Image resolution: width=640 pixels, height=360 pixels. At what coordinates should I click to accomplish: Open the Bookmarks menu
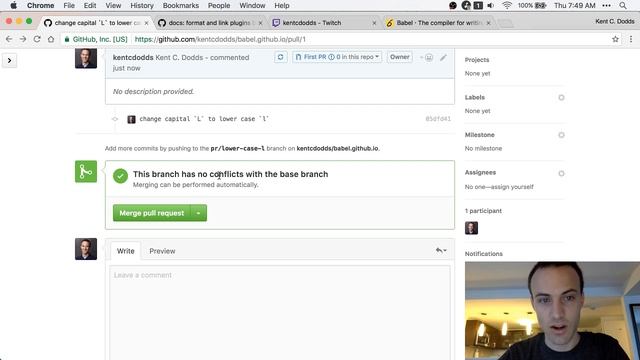(180, 5)
